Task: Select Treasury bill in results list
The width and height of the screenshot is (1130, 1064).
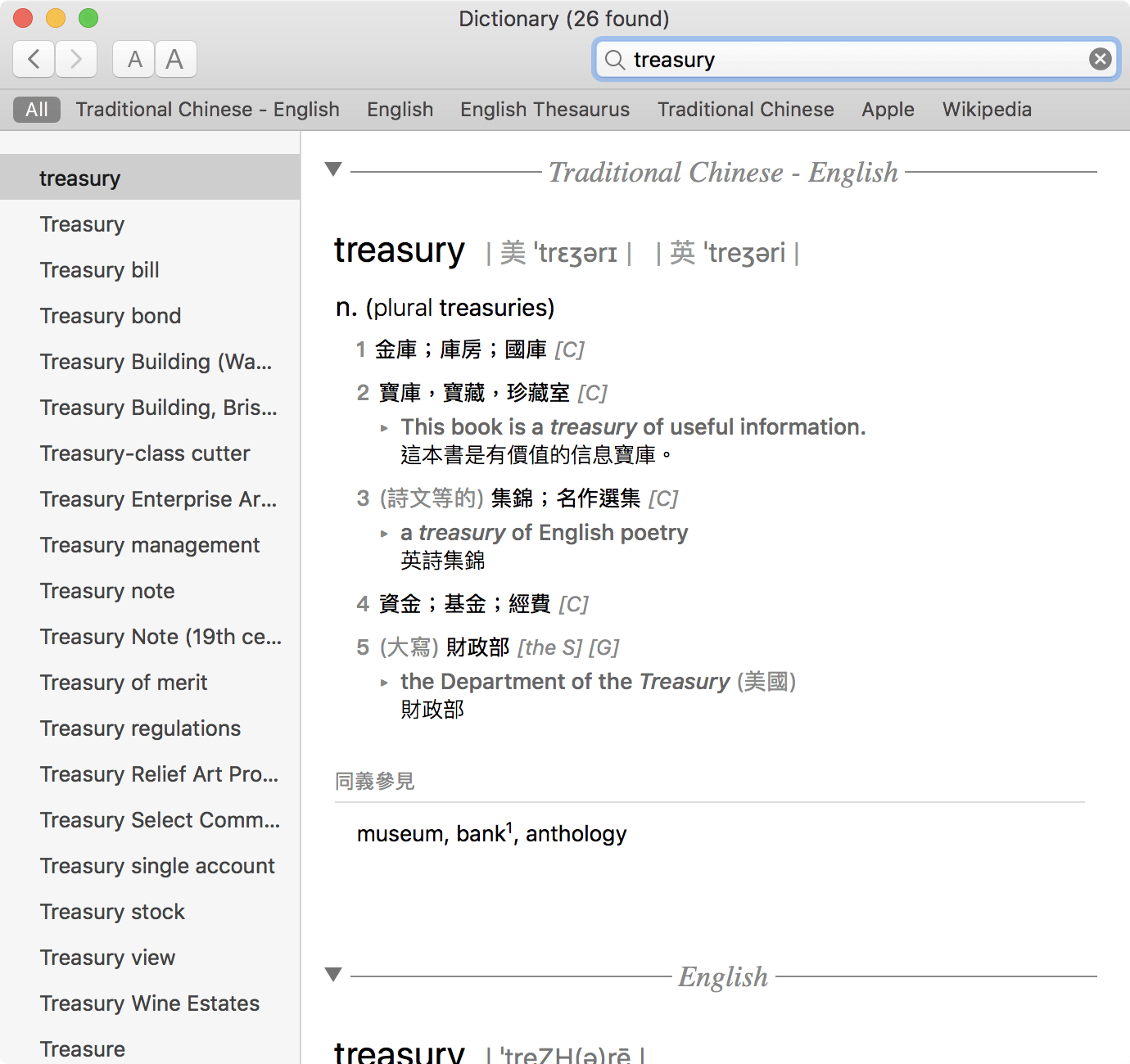Action: point(100,270)
